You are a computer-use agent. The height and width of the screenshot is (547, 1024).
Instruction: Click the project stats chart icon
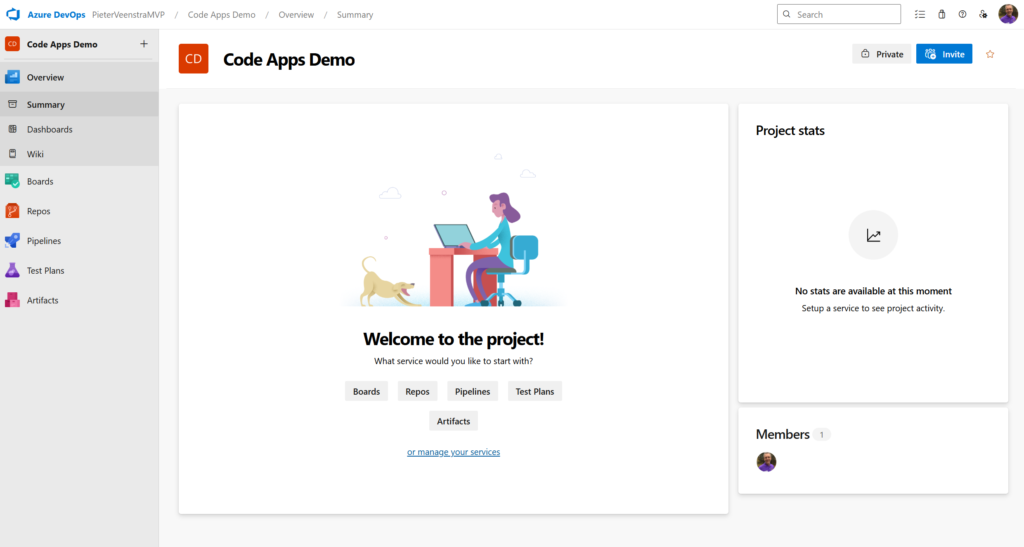click(x=873, y=235)
